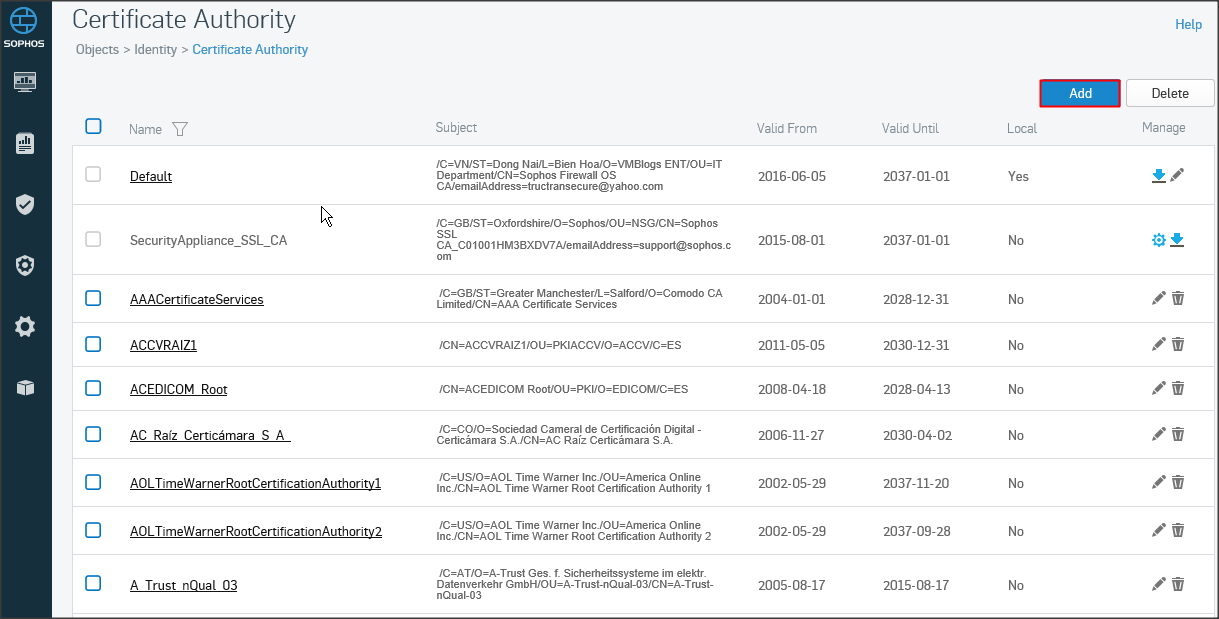Select the ACEDICOM_Root row checkbox
This screenshot has height=619, width=1219.
pos(93,388)
